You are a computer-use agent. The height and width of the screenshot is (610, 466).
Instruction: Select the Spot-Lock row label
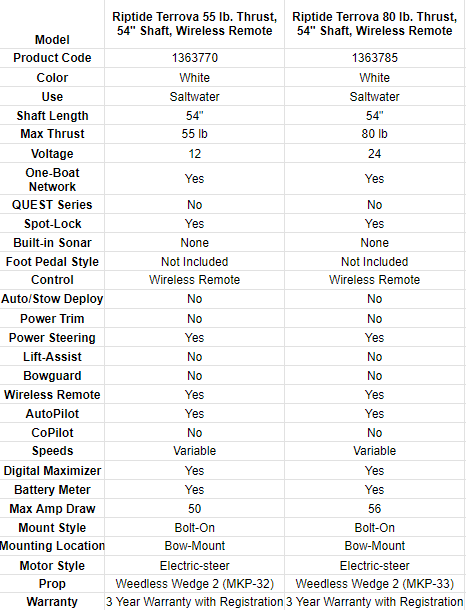click(x=53, y=224)
